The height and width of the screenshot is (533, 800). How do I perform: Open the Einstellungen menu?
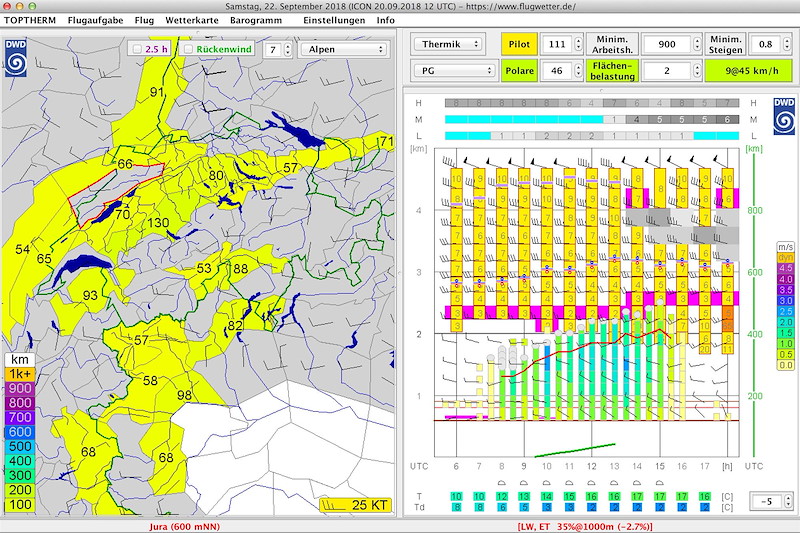tap(334, 20)
